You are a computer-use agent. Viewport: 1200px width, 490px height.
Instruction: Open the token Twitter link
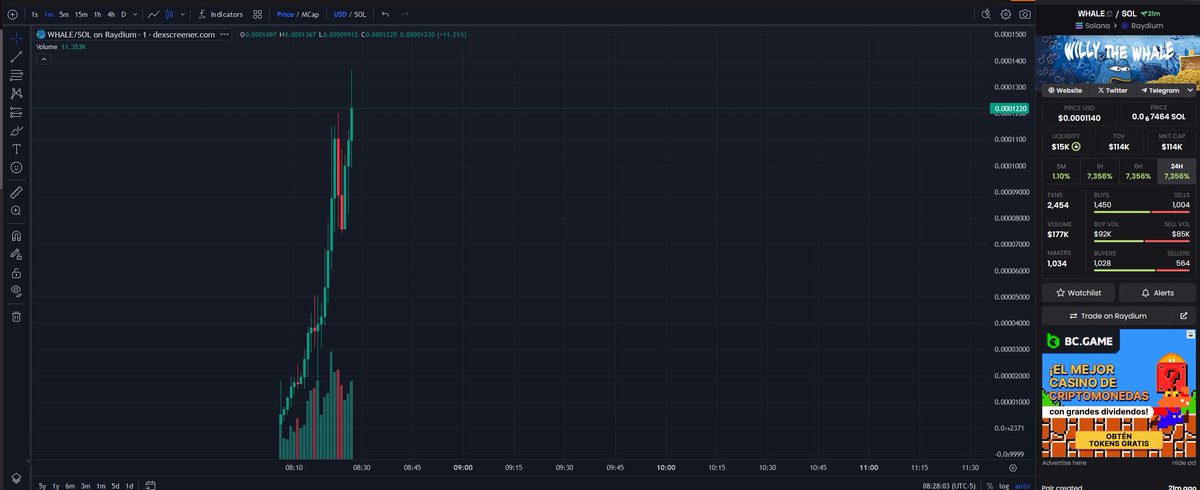click(x=1115, y=90)
